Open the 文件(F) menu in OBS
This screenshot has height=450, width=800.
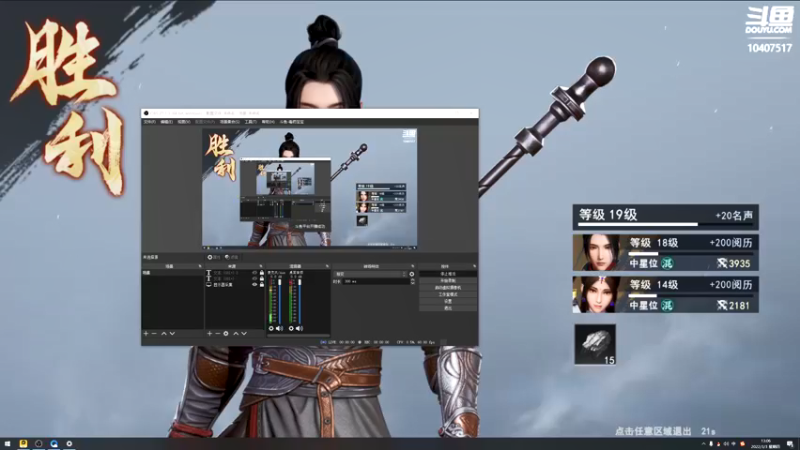[x=149, y=122]
